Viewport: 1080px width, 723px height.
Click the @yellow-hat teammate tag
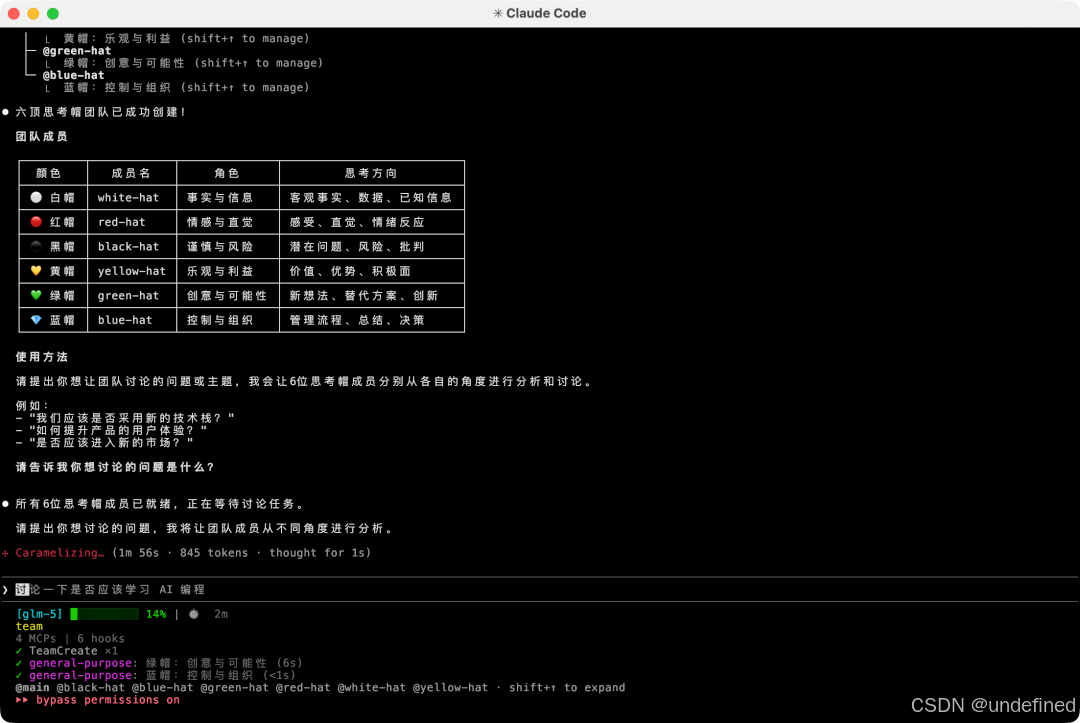click(x=450, y=687)
